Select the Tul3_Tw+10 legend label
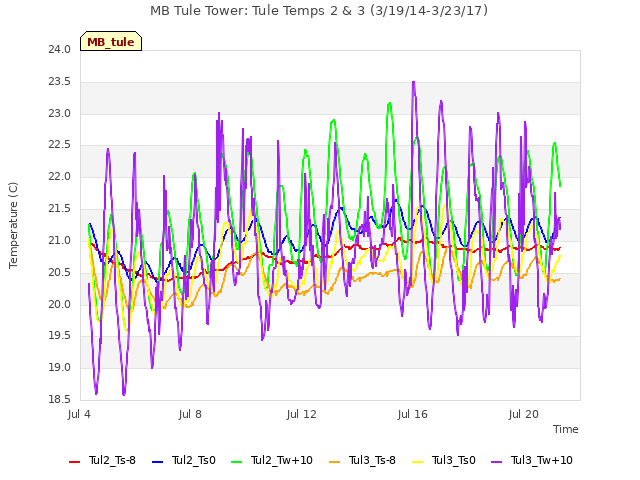 tap(542, 460)
